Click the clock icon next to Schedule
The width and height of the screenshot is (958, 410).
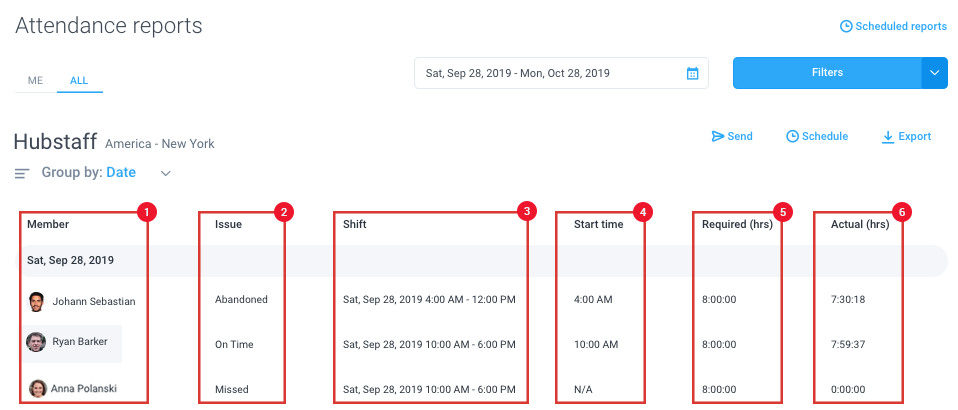[x=792, y=136]
